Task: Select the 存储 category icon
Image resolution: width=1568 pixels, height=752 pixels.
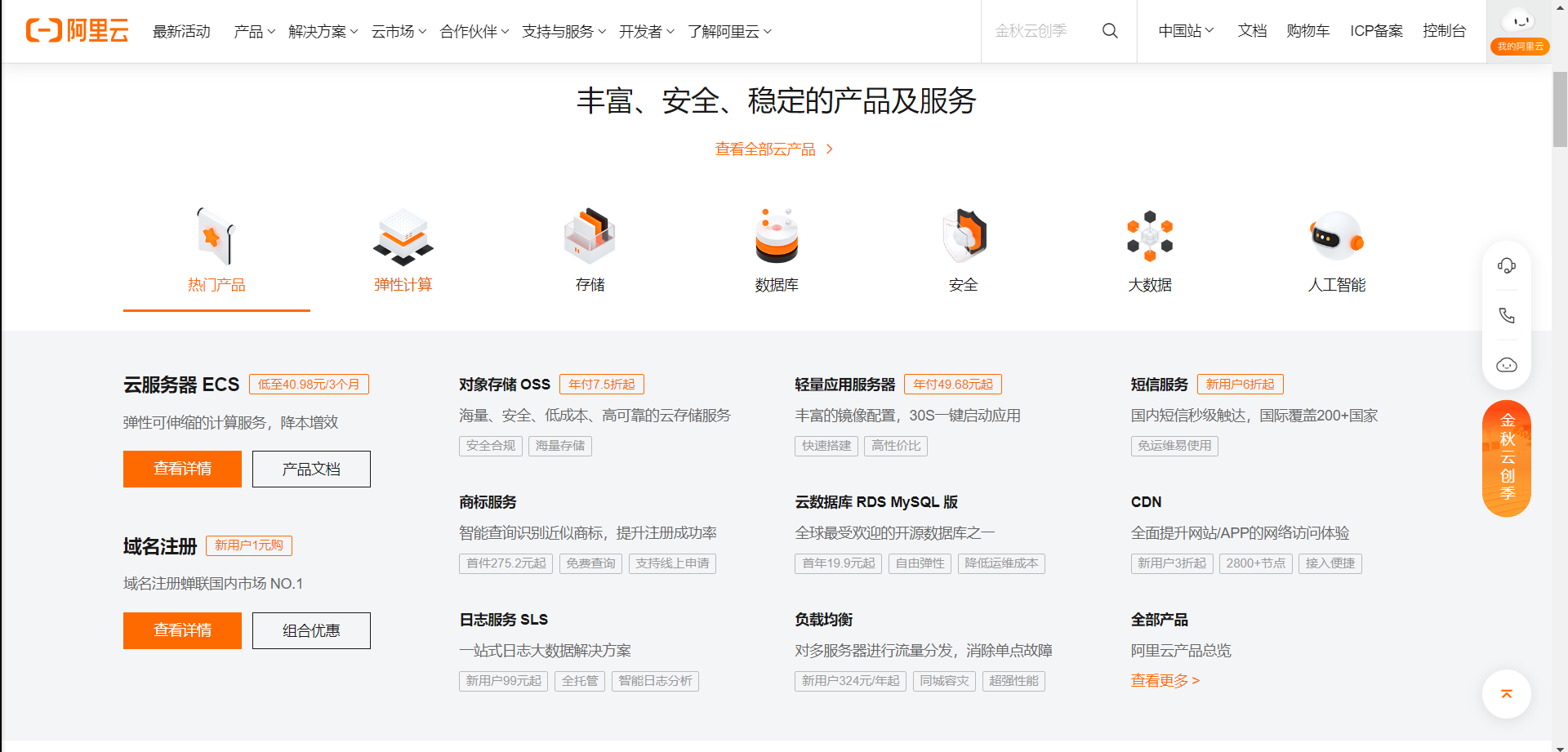Action: (590, 236)
